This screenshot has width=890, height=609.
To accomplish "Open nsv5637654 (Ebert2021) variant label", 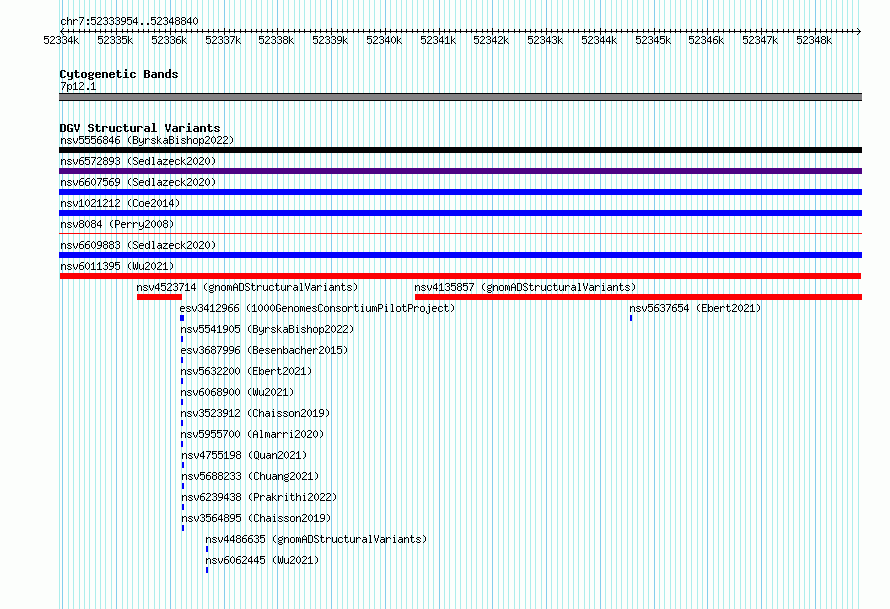I will point(695,308).
